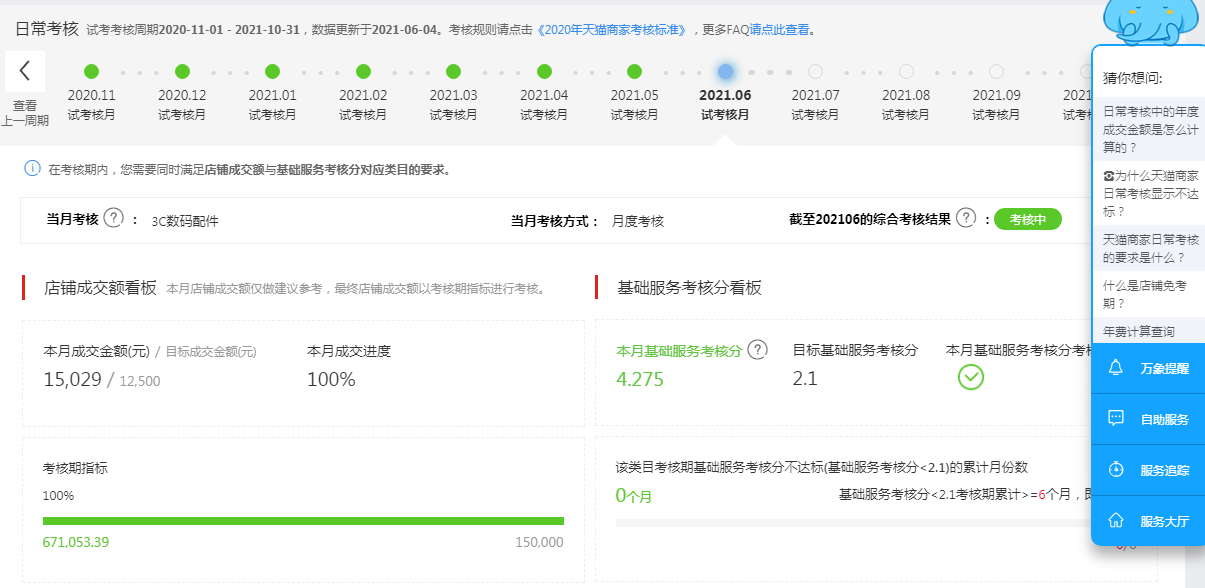The width and height of the screenshot is (1205, 588).
Task: Click the 671,053.39 cumulative amount
Action: [x=76, y=542]
